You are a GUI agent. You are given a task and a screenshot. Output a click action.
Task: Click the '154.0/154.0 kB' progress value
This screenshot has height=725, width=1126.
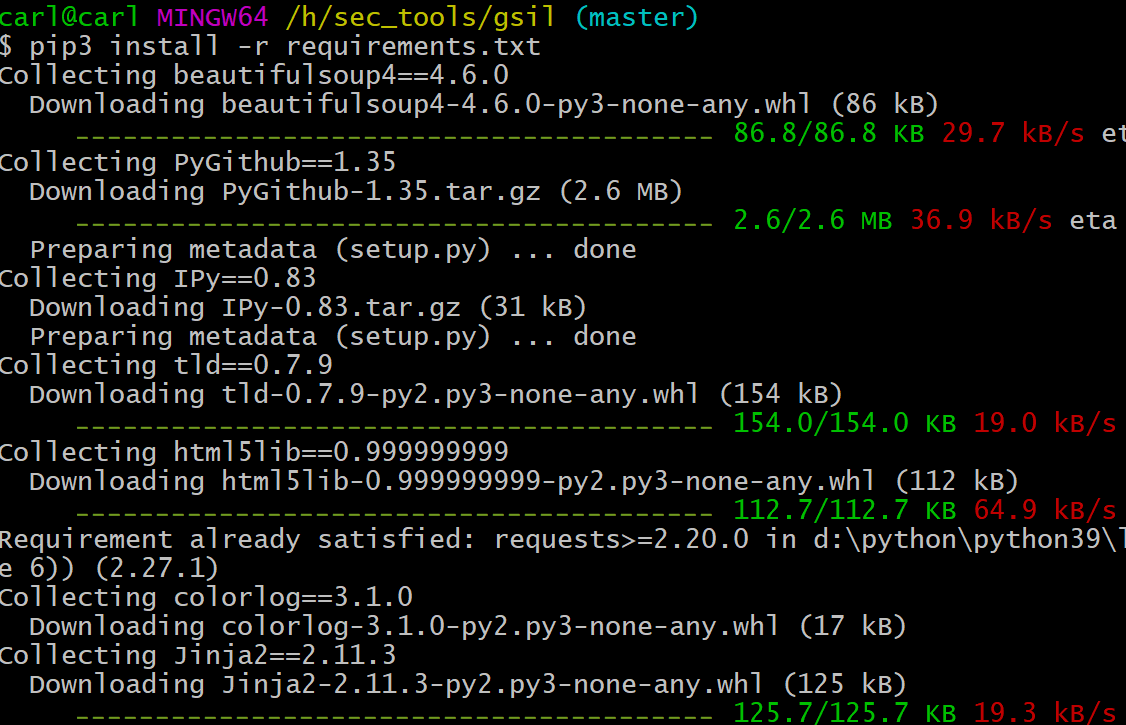[844, 424]
